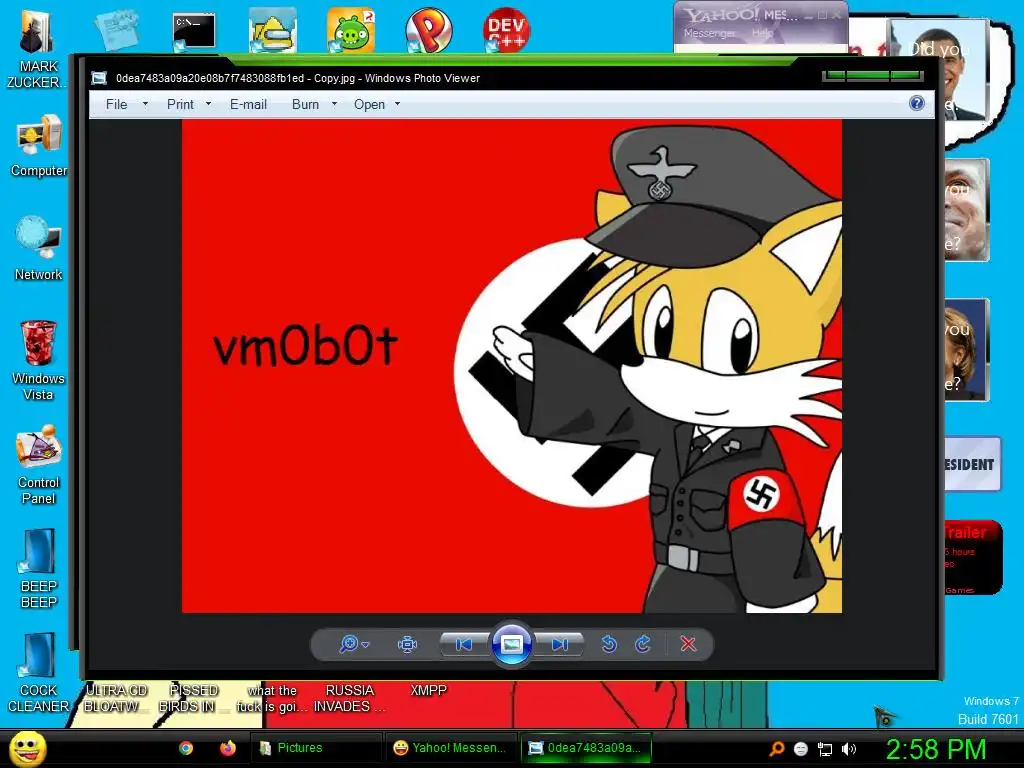Click the blue Help icon in Photo Viewer
1024x768 pixels.
tap(917, 103)
